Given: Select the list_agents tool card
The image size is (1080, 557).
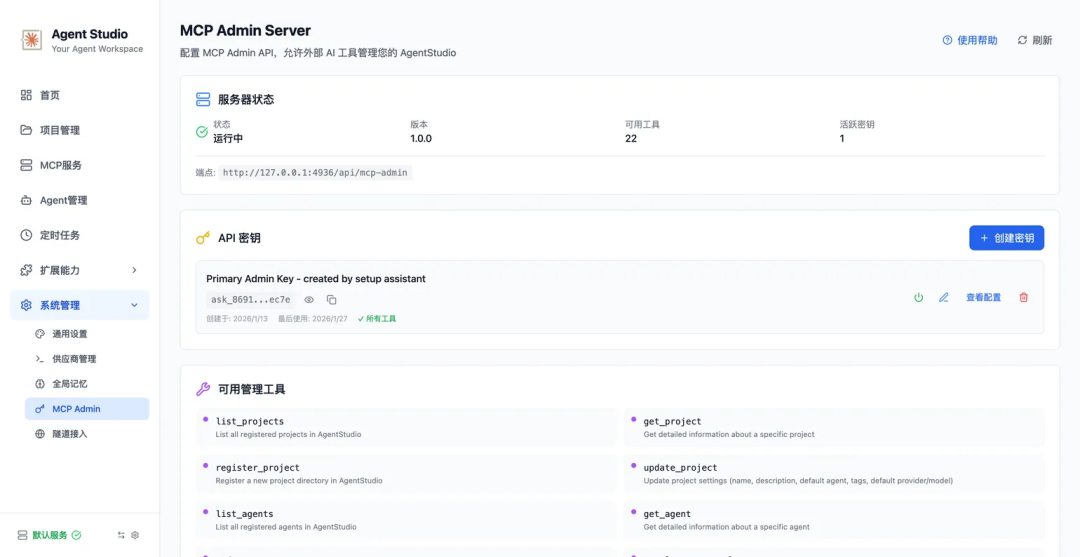Looking at the screenshot, I should click(406, 520).
